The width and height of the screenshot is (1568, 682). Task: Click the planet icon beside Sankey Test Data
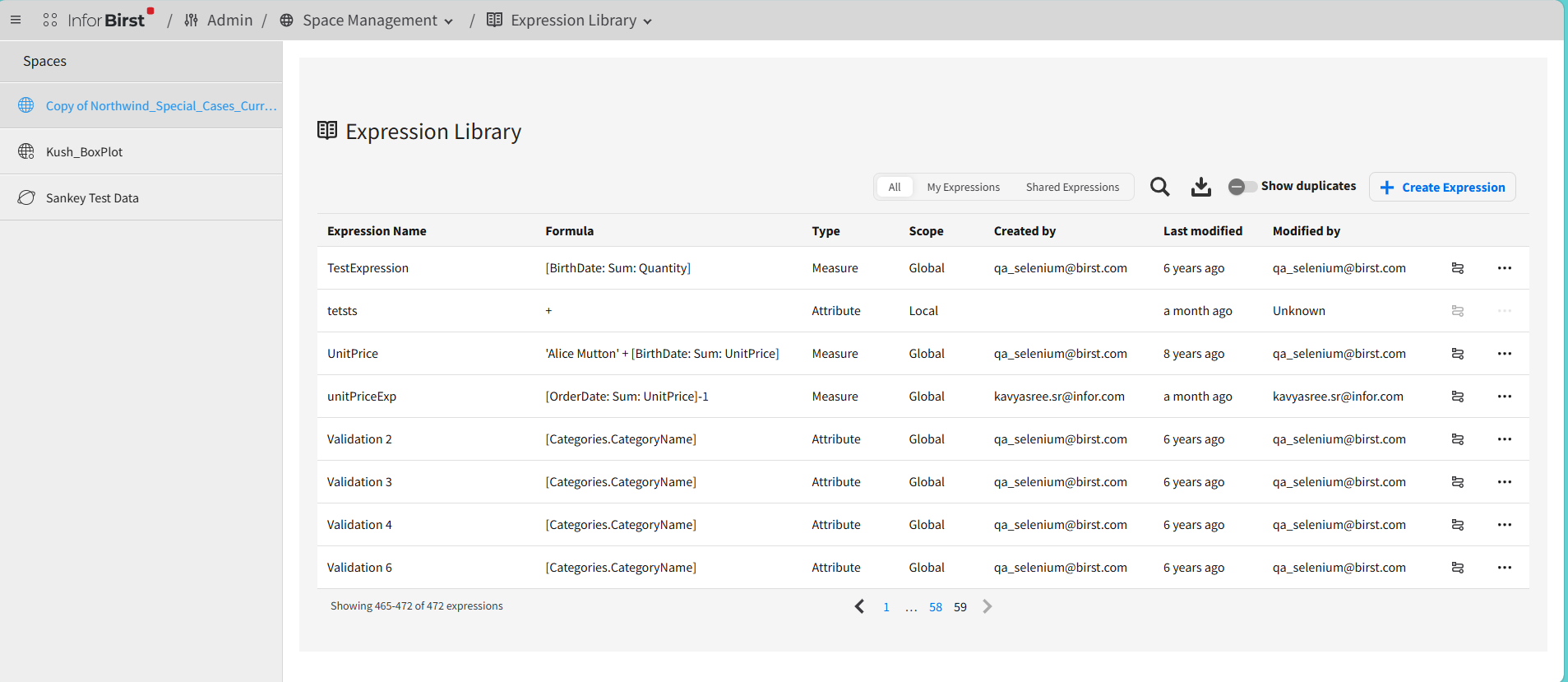tap(26, 197)
